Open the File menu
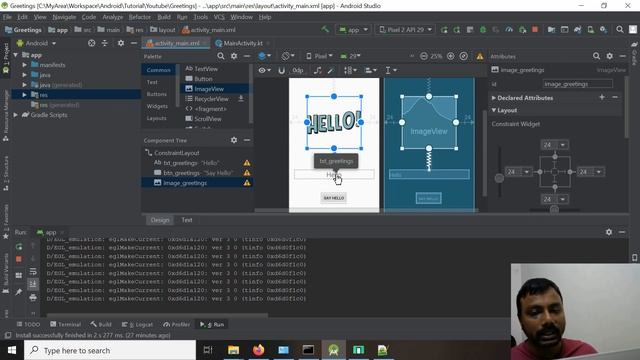Image resolution: width=640 pixels, height=360 pixels. click(7, 17)
